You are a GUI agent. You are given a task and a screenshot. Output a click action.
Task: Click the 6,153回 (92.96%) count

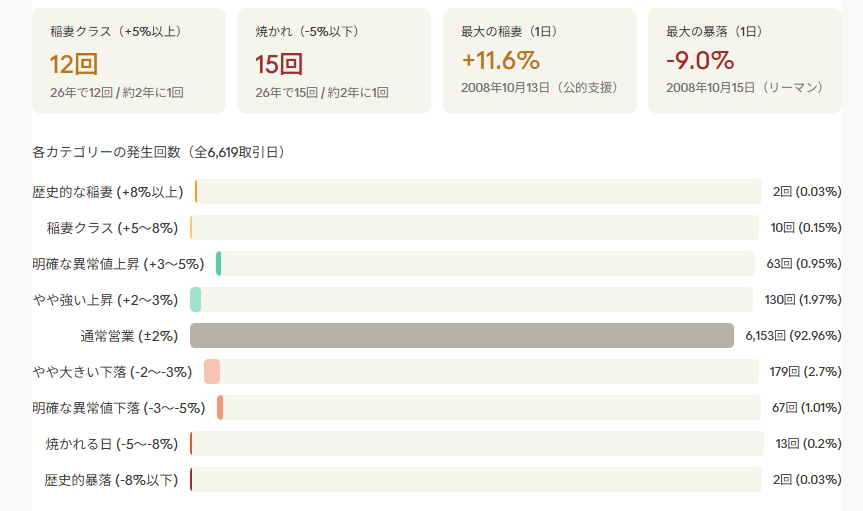tap(793, 336)
